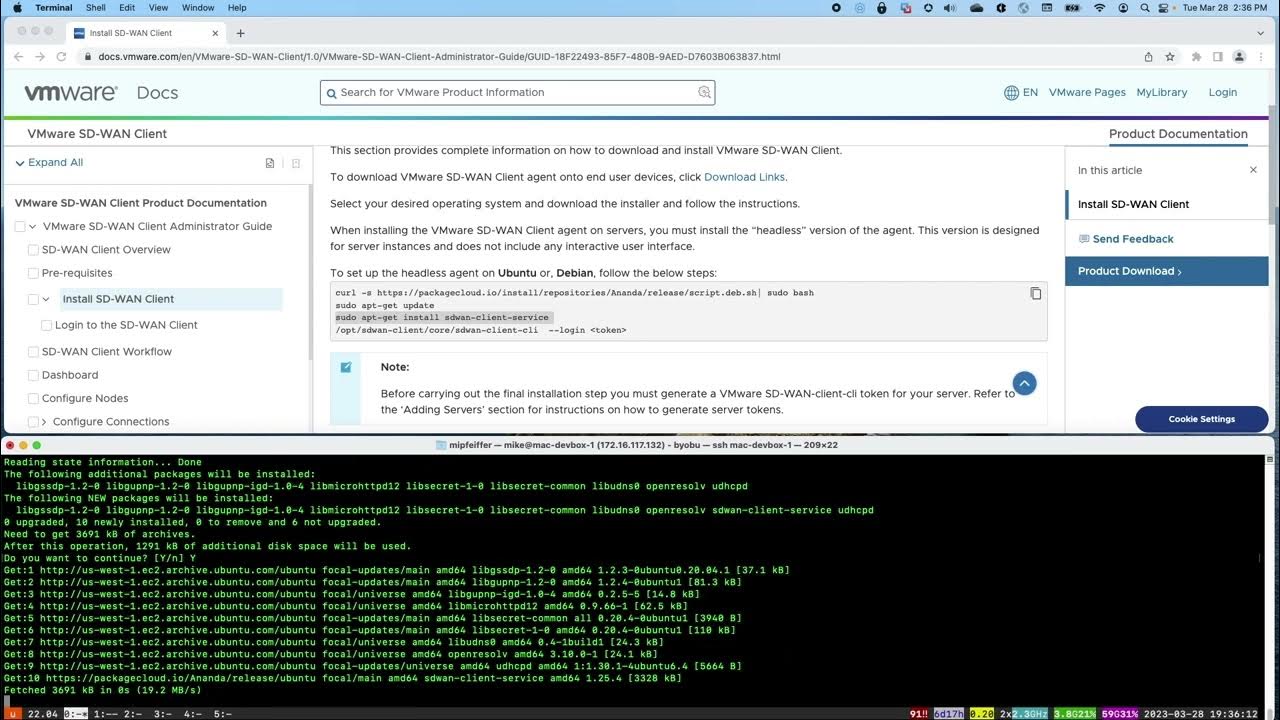Image resolution: width=1280 pixels, height=720 pixels.
Task: Click the cloud icon in the menu bar
Action: [x=977, y=8]
